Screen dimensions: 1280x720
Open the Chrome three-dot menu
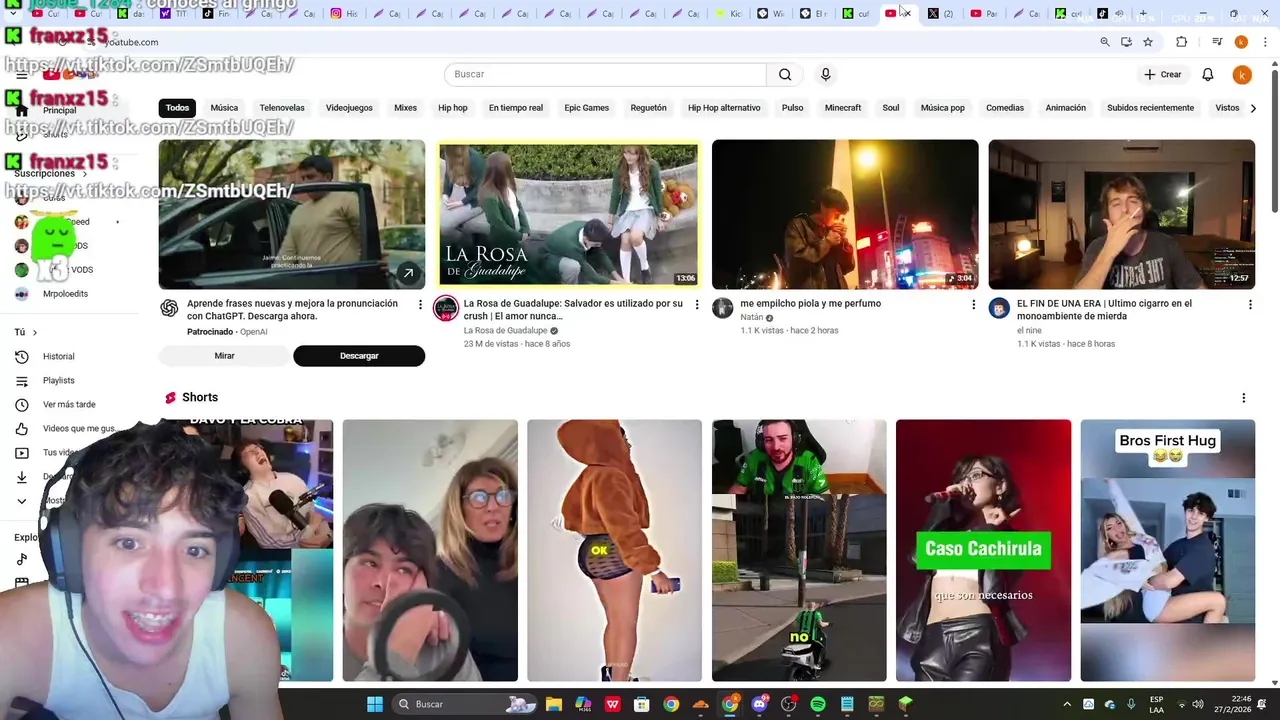point(1265,42)
